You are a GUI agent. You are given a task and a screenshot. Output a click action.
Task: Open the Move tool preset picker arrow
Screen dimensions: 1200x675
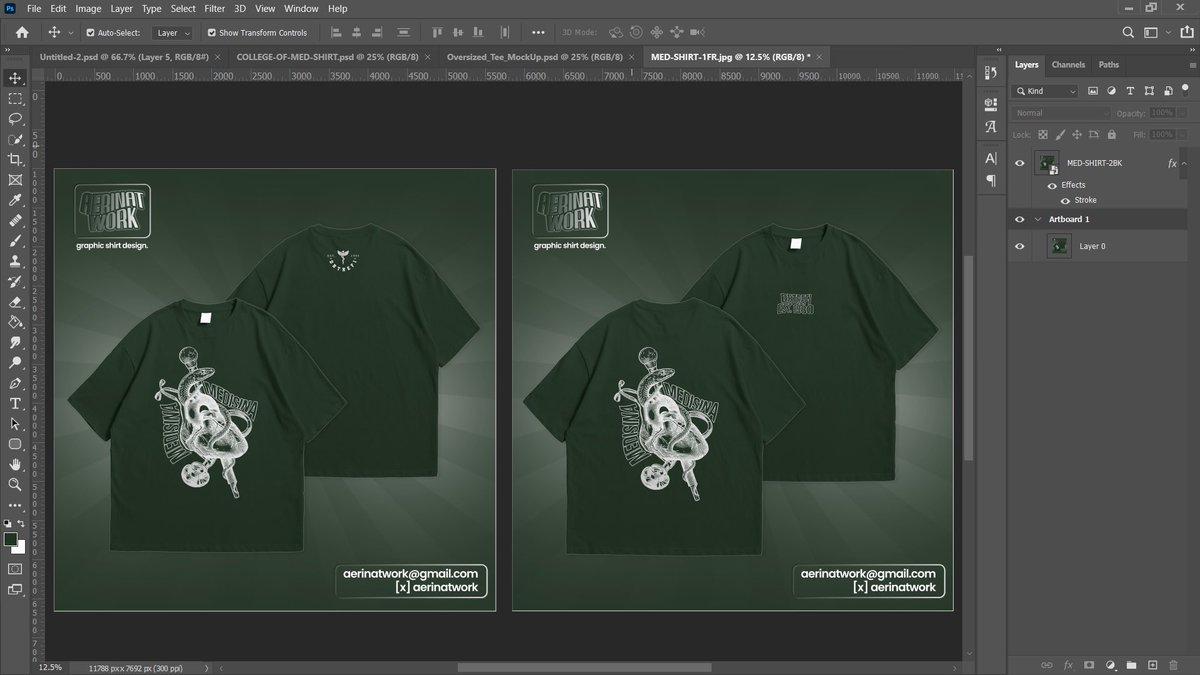[69, 32]
